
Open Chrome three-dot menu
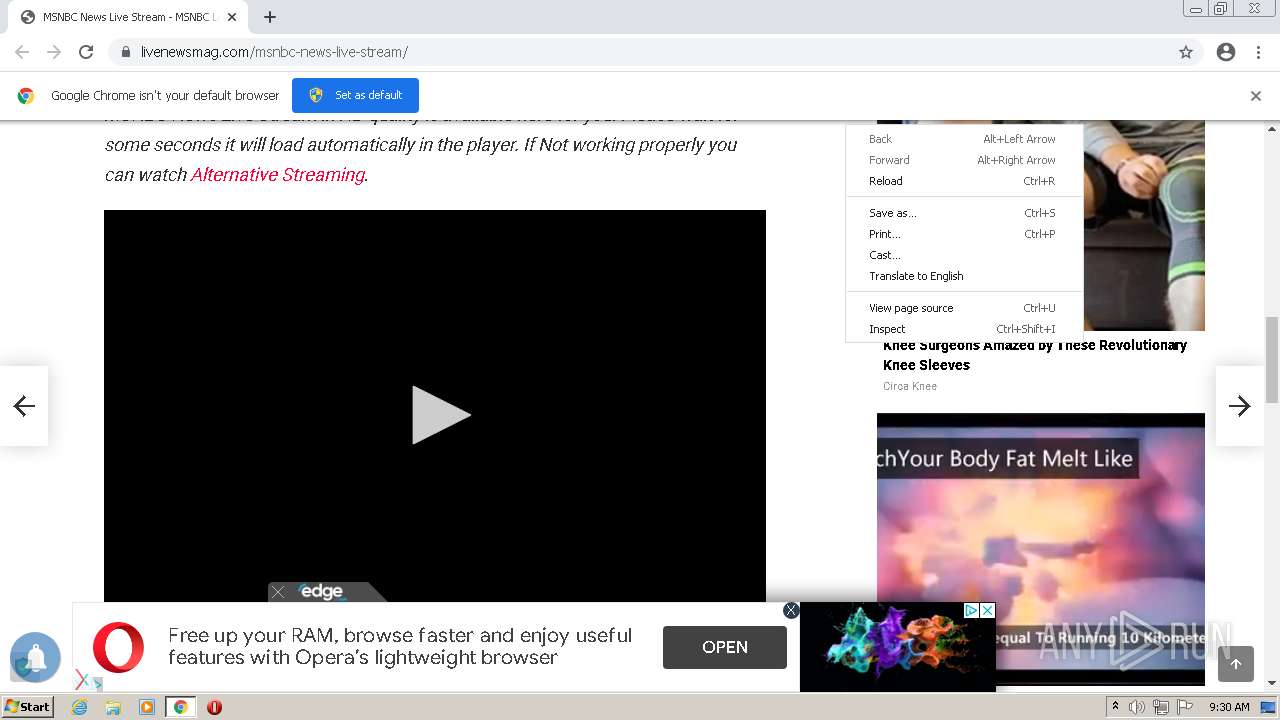point(1258,52)
